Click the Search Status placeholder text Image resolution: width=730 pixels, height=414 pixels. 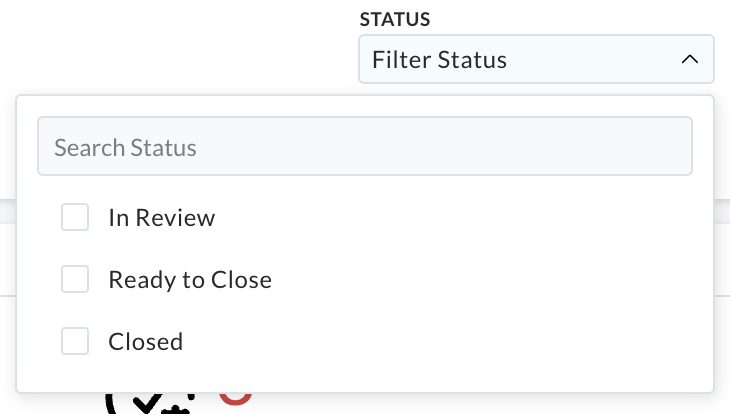click(x=125, y=148)
